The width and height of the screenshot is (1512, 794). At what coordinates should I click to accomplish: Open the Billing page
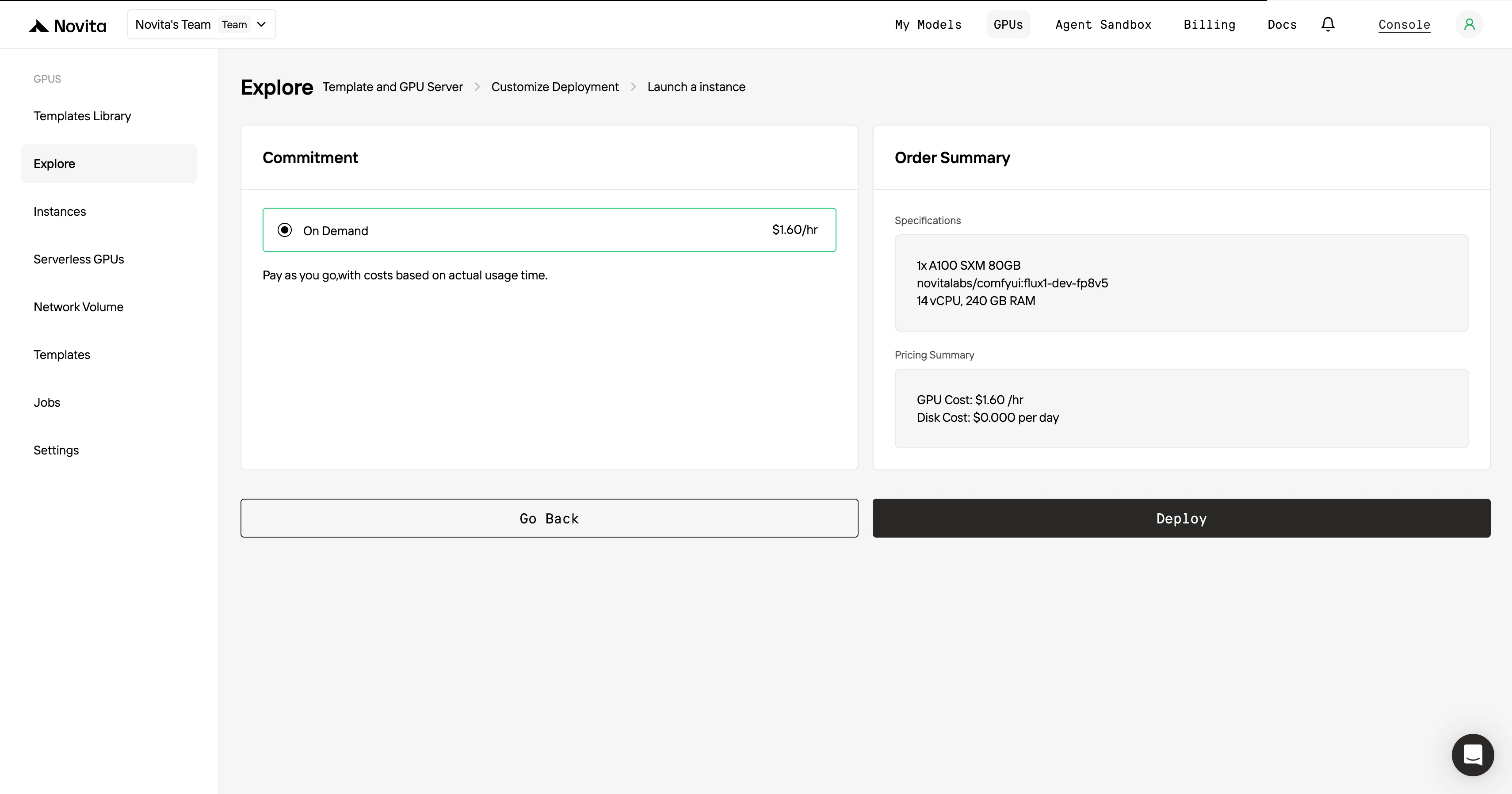(1209, 25)
